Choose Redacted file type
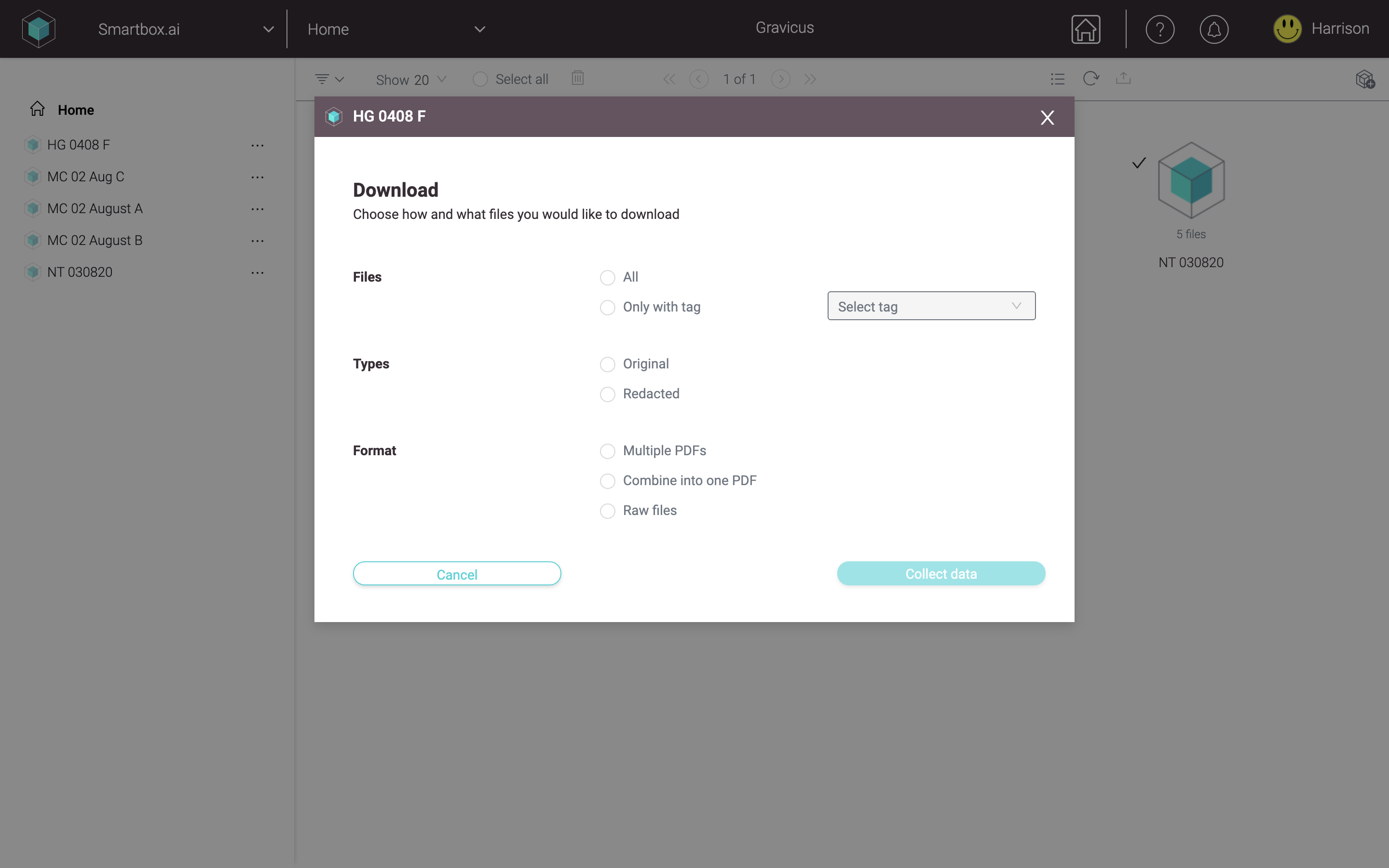This screenshot has height=868, width=1389. click(607, 394)
